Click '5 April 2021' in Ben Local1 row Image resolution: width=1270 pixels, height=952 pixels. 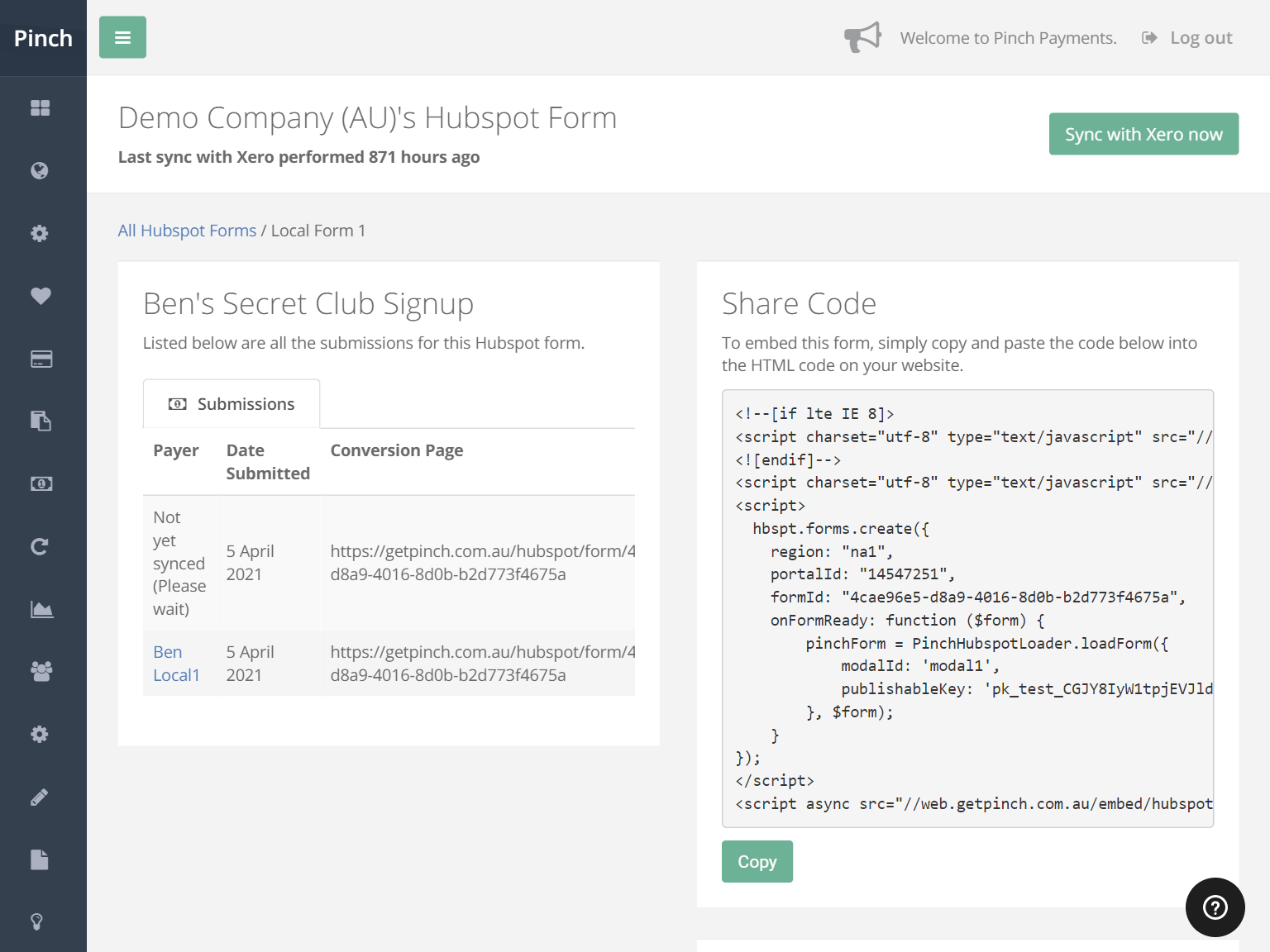pyautogui.click(x=251, y=664)
